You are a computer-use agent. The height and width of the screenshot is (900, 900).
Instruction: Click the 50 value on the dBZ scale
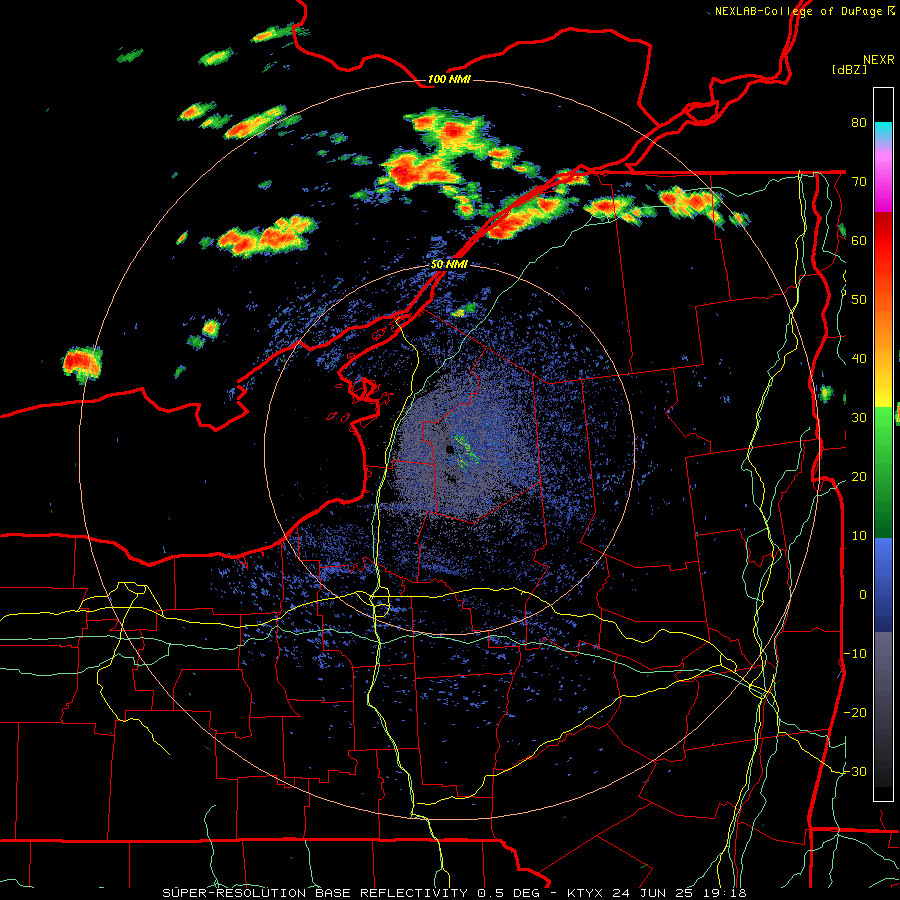tap(859, 300)
